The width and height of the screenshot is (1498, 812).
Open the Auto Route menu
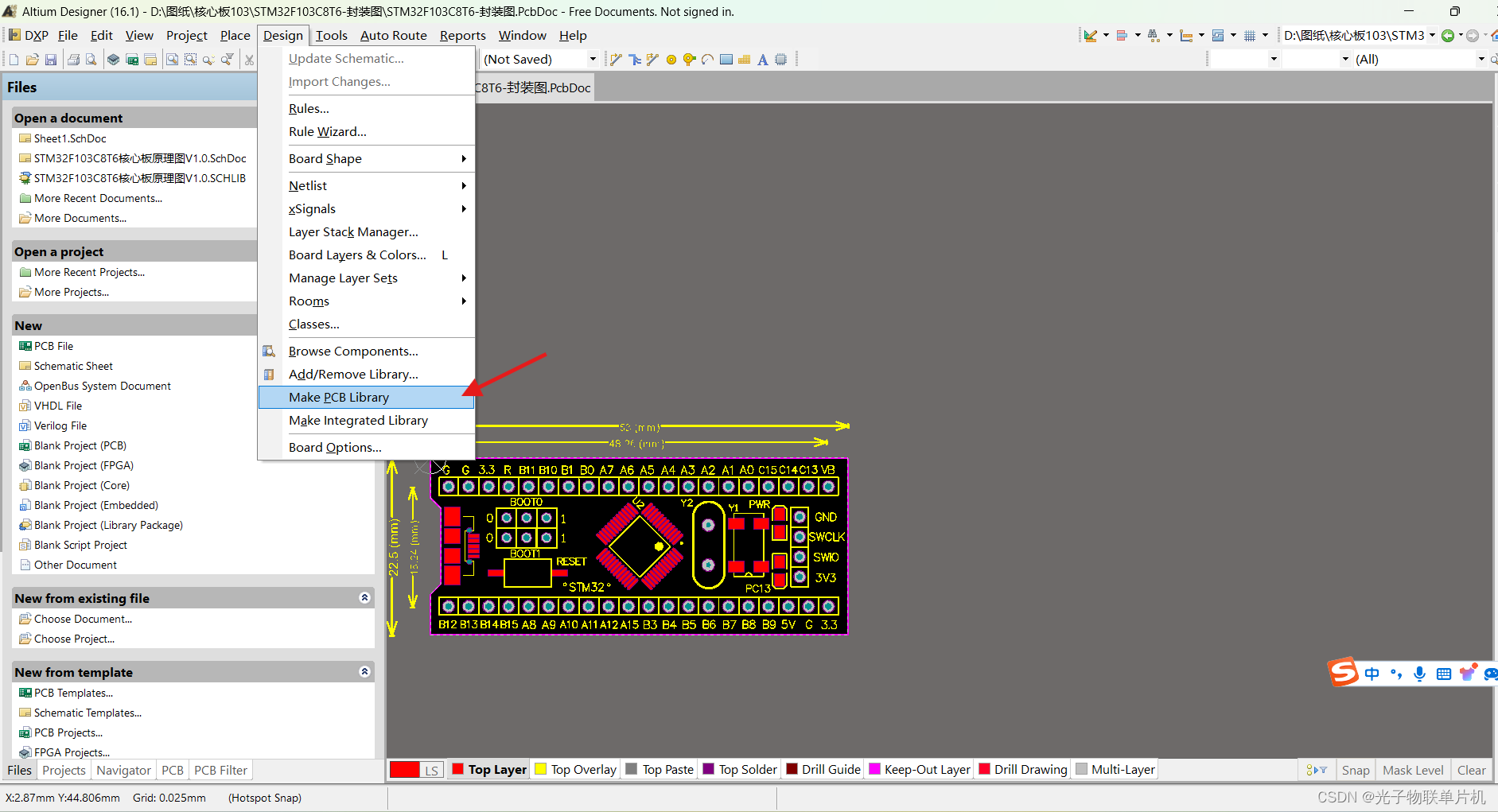click(393, 36)
